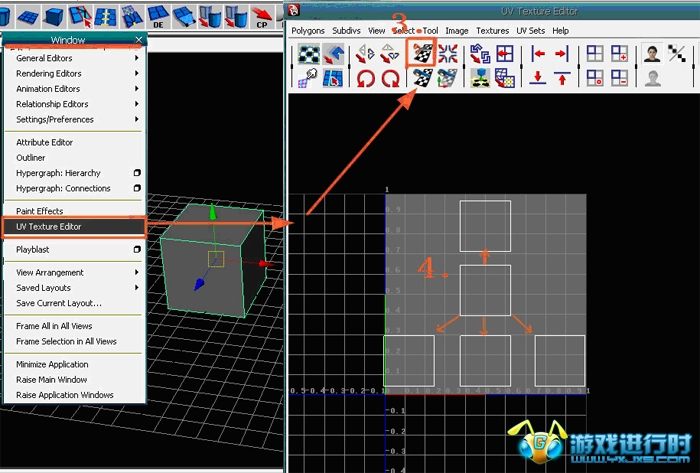This screenshot has height=473, width=700.
Task: Expand the Settings/Preferences submenu arrow
Action: (x=137, y=119)
